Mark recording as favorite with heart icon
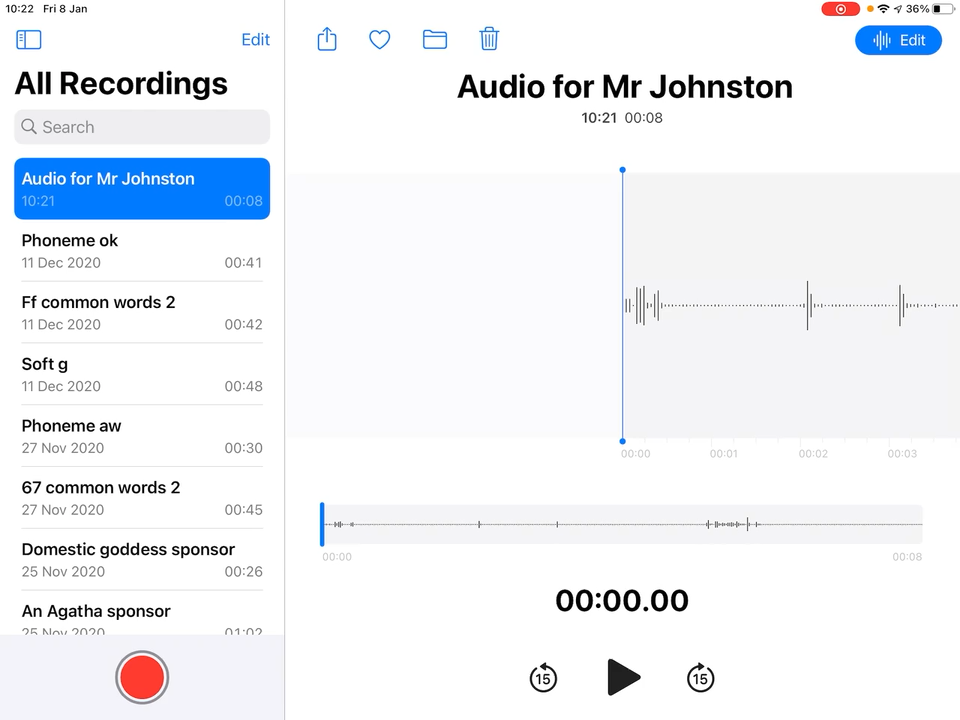960x720 pixels. (380, 40)
